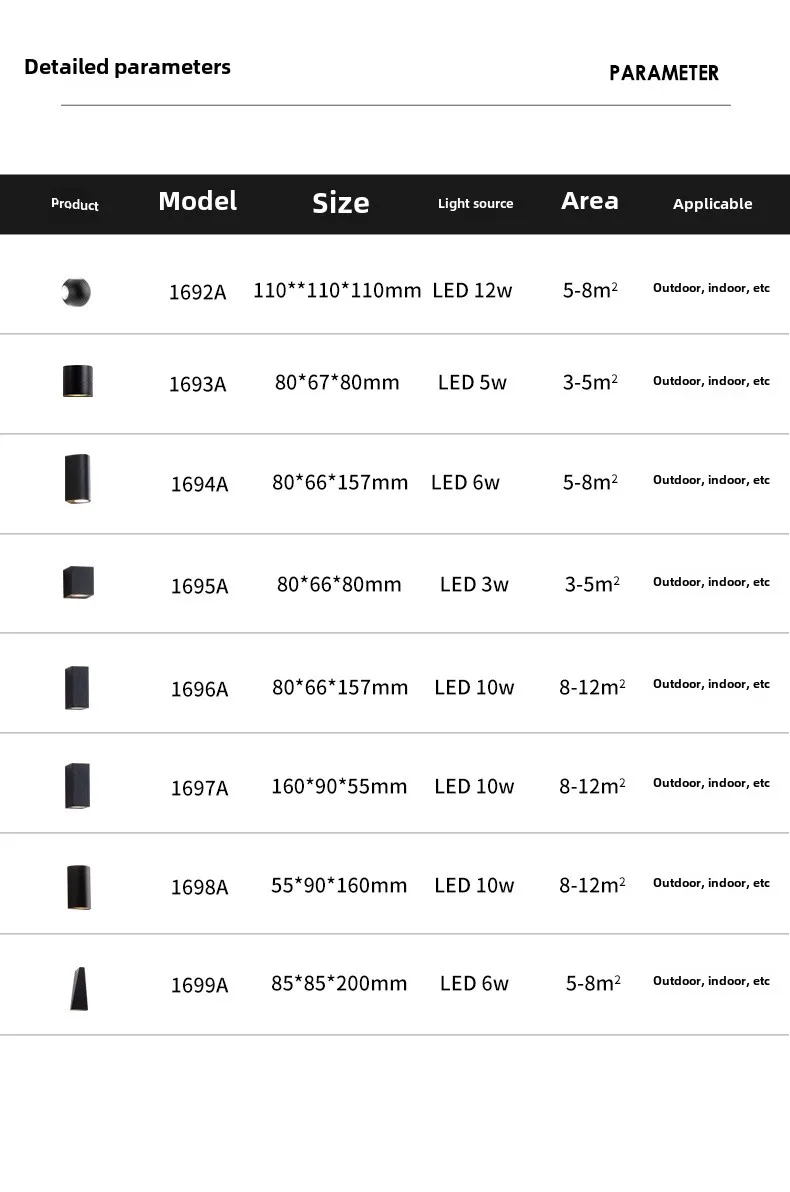Image resolution: width=790 pixels, height=1192 pixels.
Task: Click the LED 12w light source value
Action: click(x=472, y=290)
